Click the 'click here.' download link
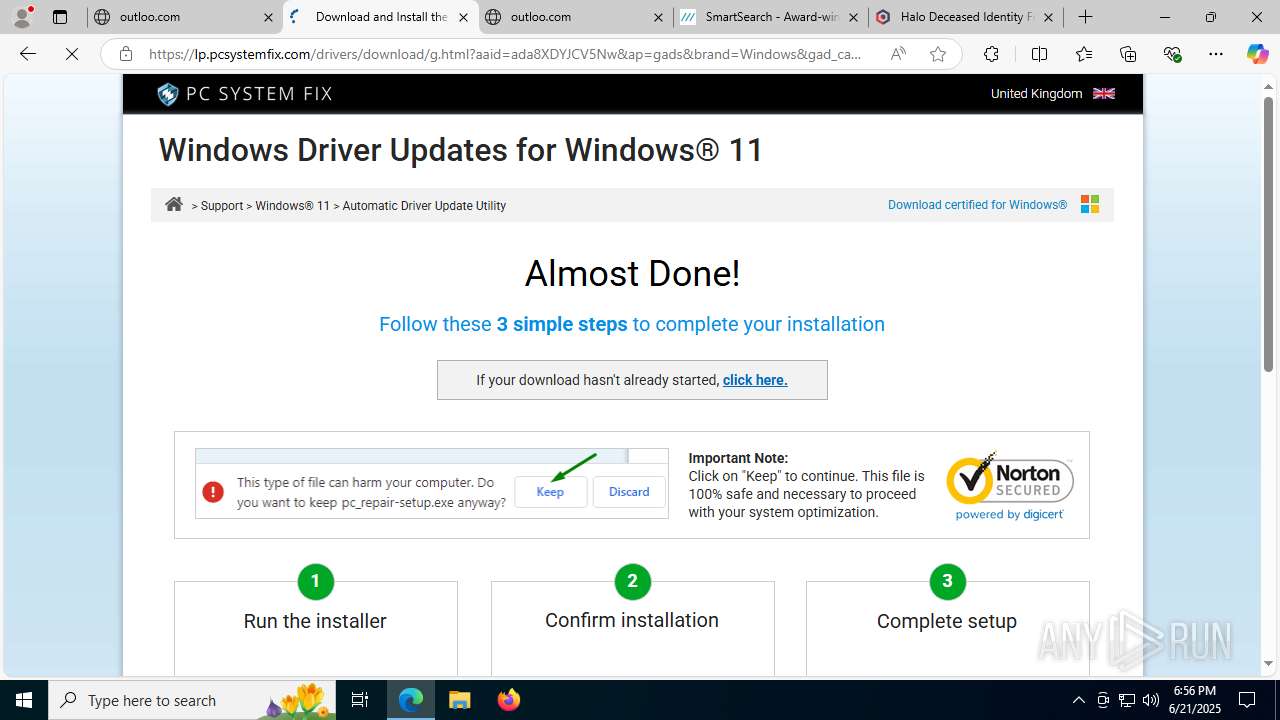Screen dimensions: 1280x720 (x=755, y=380)
